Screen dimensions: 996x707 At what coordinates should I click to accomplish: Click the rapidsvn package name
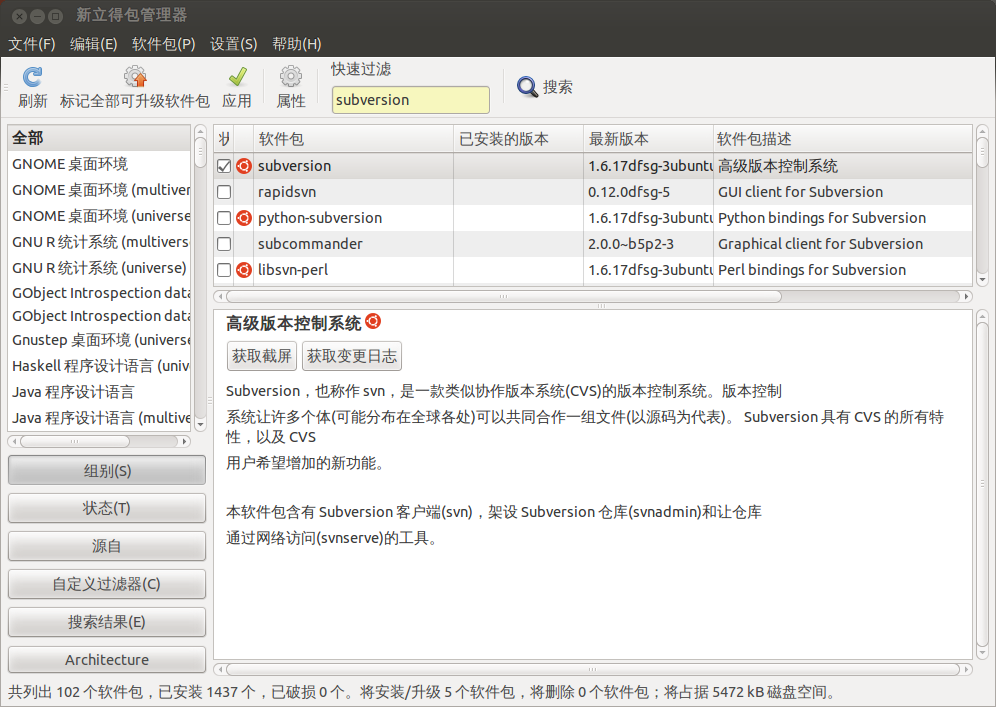pyautogui.click(x=286, y=192)
